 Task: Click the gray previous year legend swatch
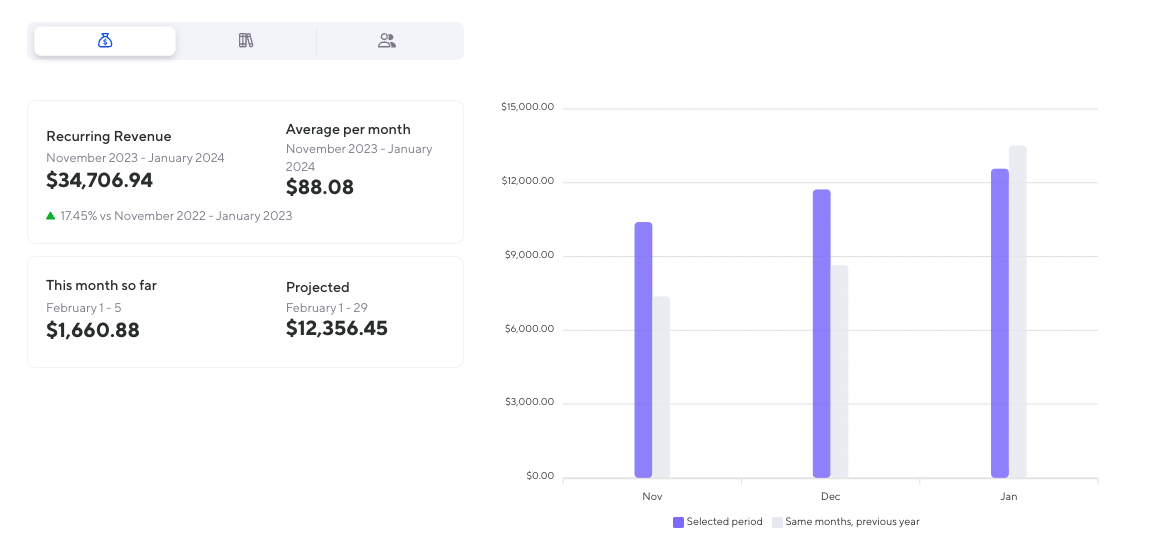coord(777,522)
